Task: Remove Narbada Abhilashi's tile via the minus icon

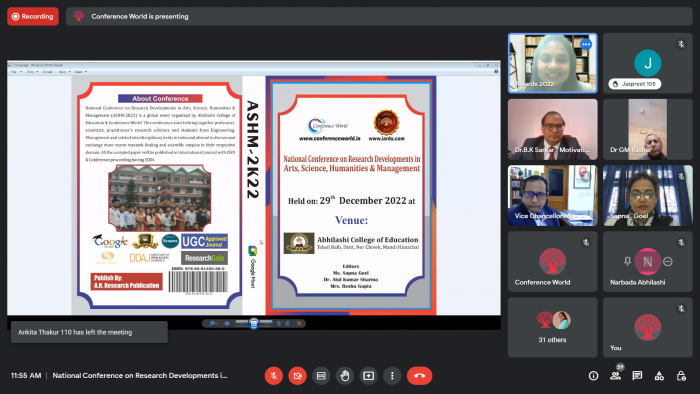Action: (x=668, y=261)
